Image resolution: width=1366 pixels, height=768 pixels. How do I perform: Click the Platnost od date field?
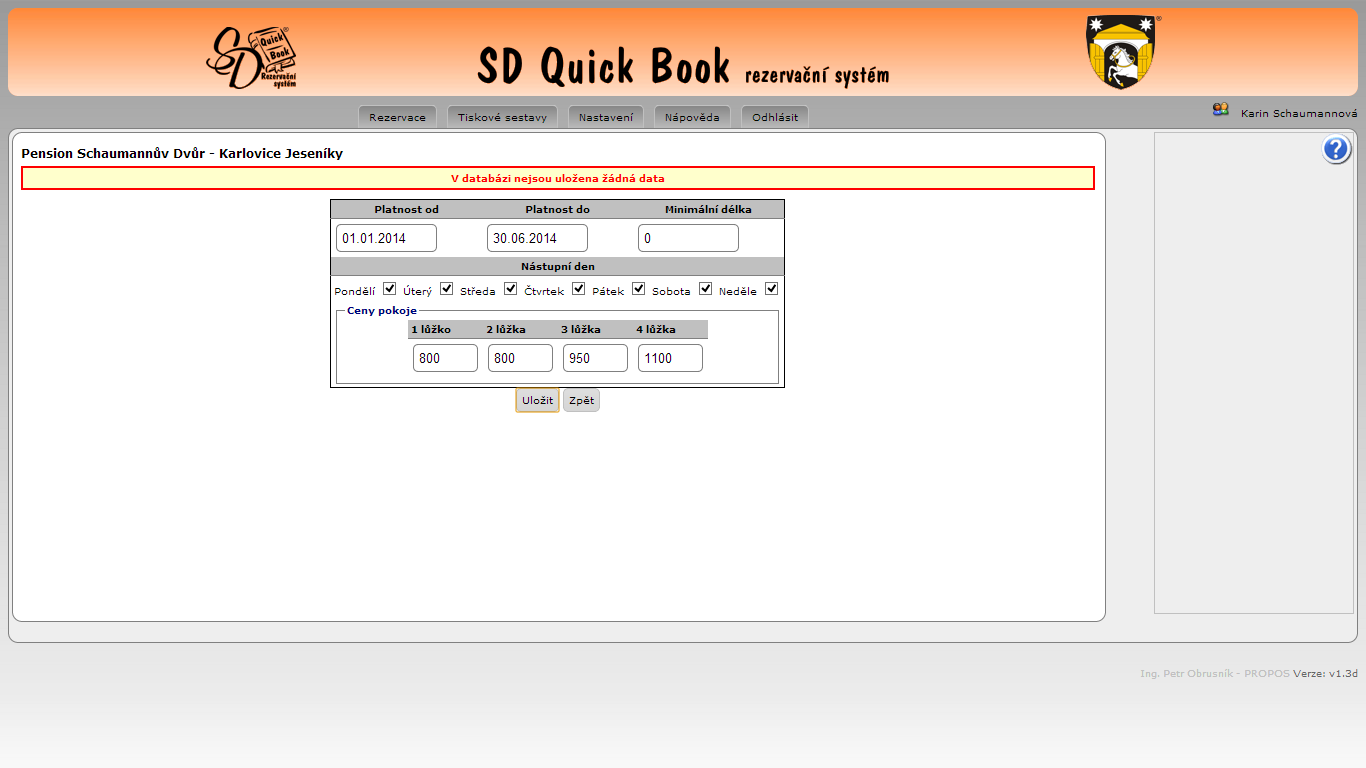pos(386,238)
